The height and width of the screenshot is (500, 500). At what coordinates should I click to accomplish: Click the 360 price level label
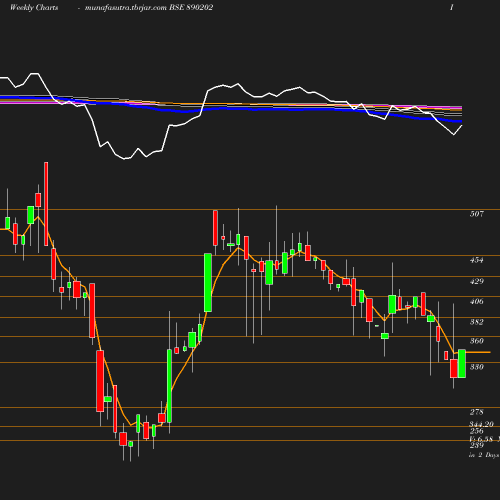[x=477, y=341]
